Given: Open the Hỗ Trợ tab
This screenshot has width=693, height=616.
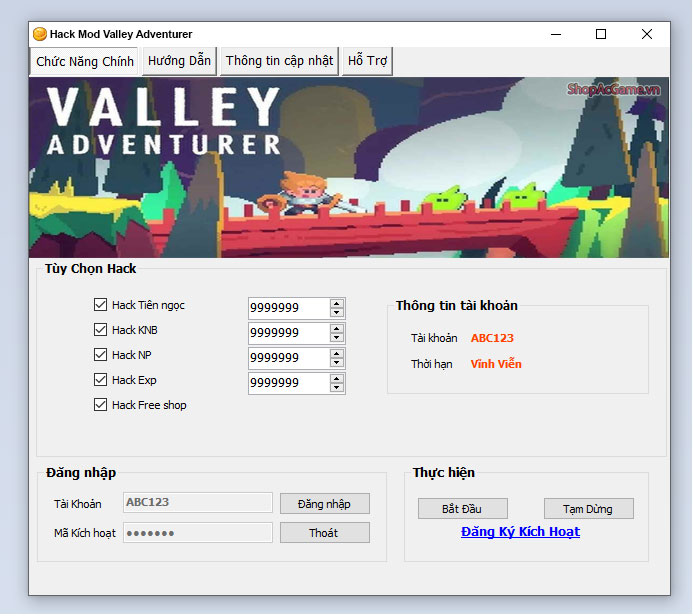Looking at the screenshot, I should (367, 61).
